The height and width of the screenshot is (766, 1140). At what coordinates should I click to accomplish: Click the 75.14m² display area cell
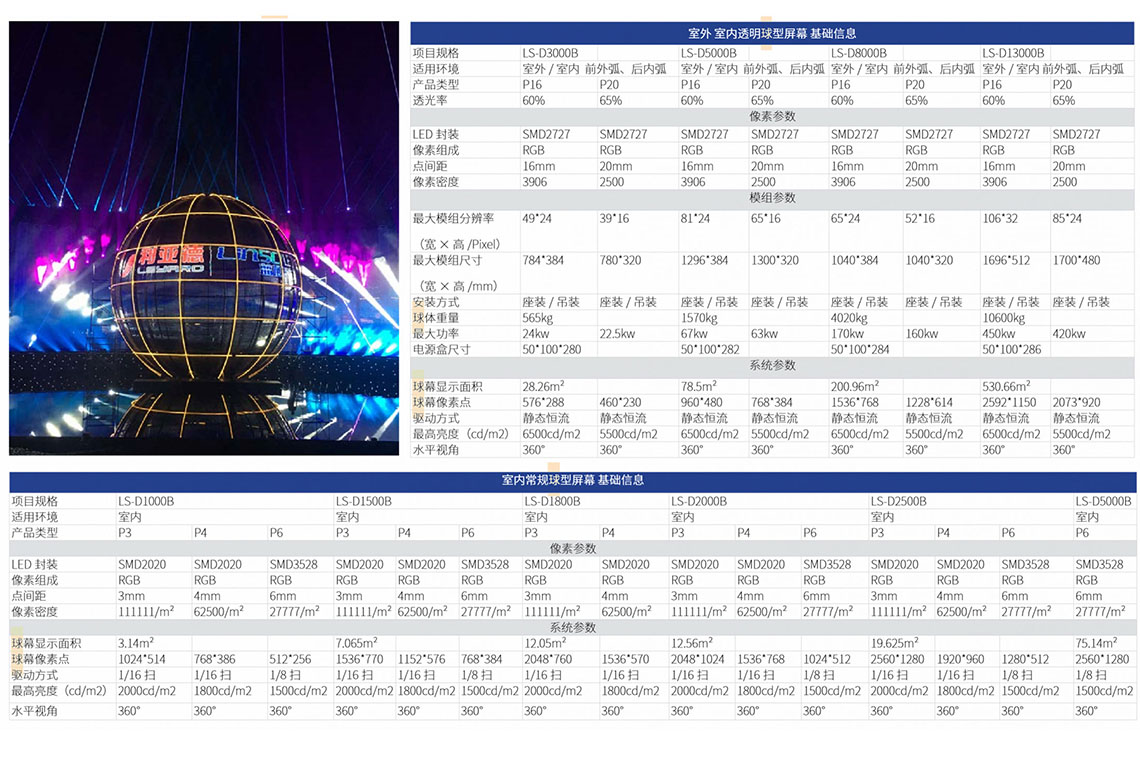click(1096, 644)
